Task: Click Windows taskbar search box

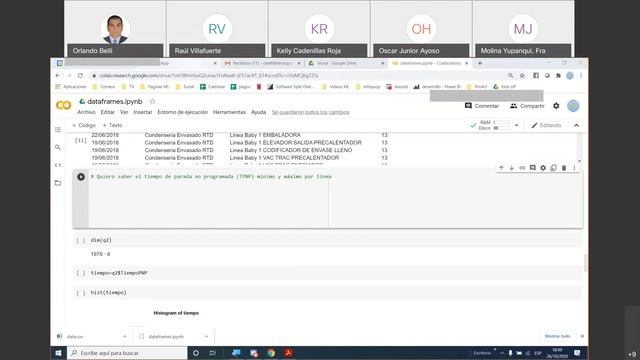Action: (127, 353)
